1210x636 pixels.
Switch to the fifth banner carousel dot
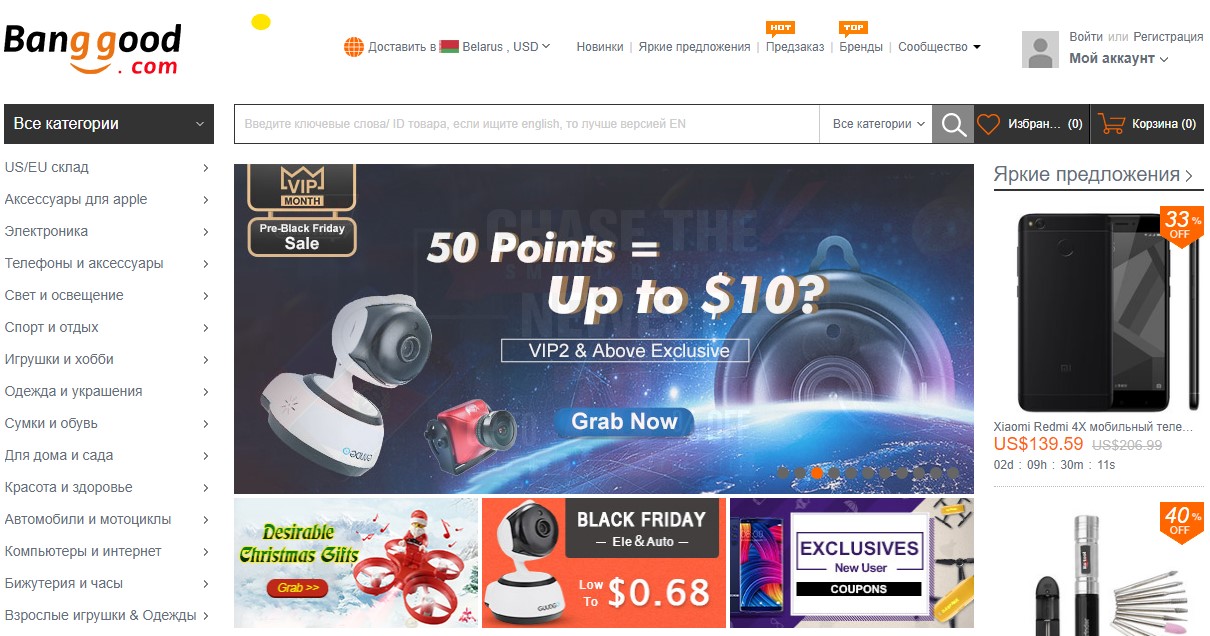[x=851, y=473]
